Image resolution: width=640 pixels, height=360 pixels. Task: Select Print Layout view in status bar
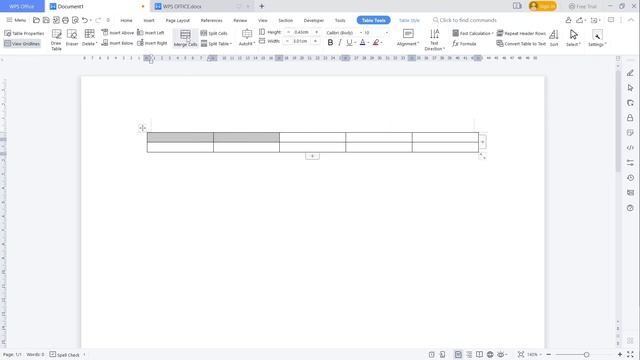pyautogui.click(x=458, y=354)
